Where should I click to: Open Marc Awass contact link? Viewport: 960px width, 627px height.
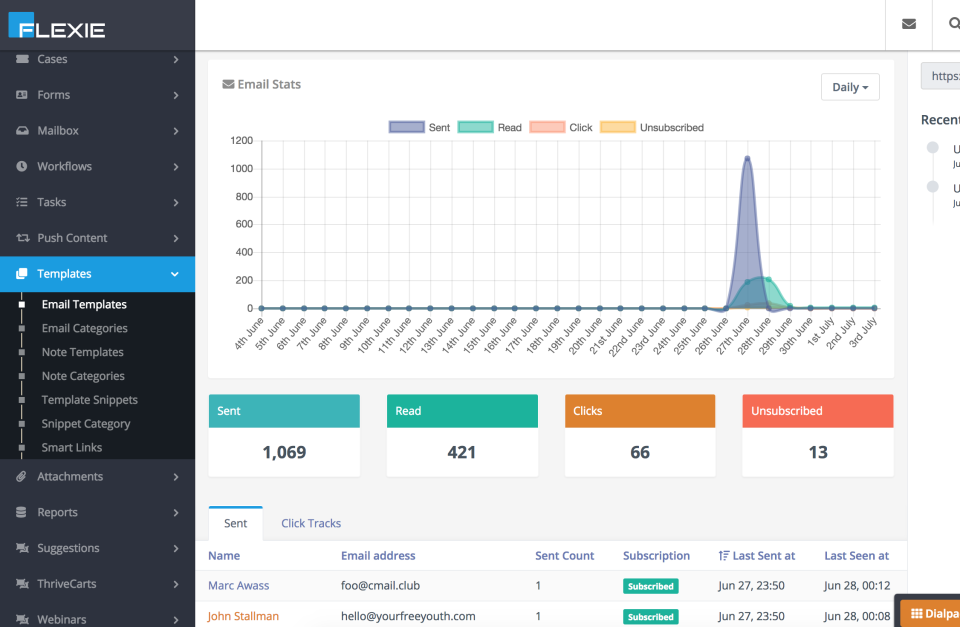point(238,585)
